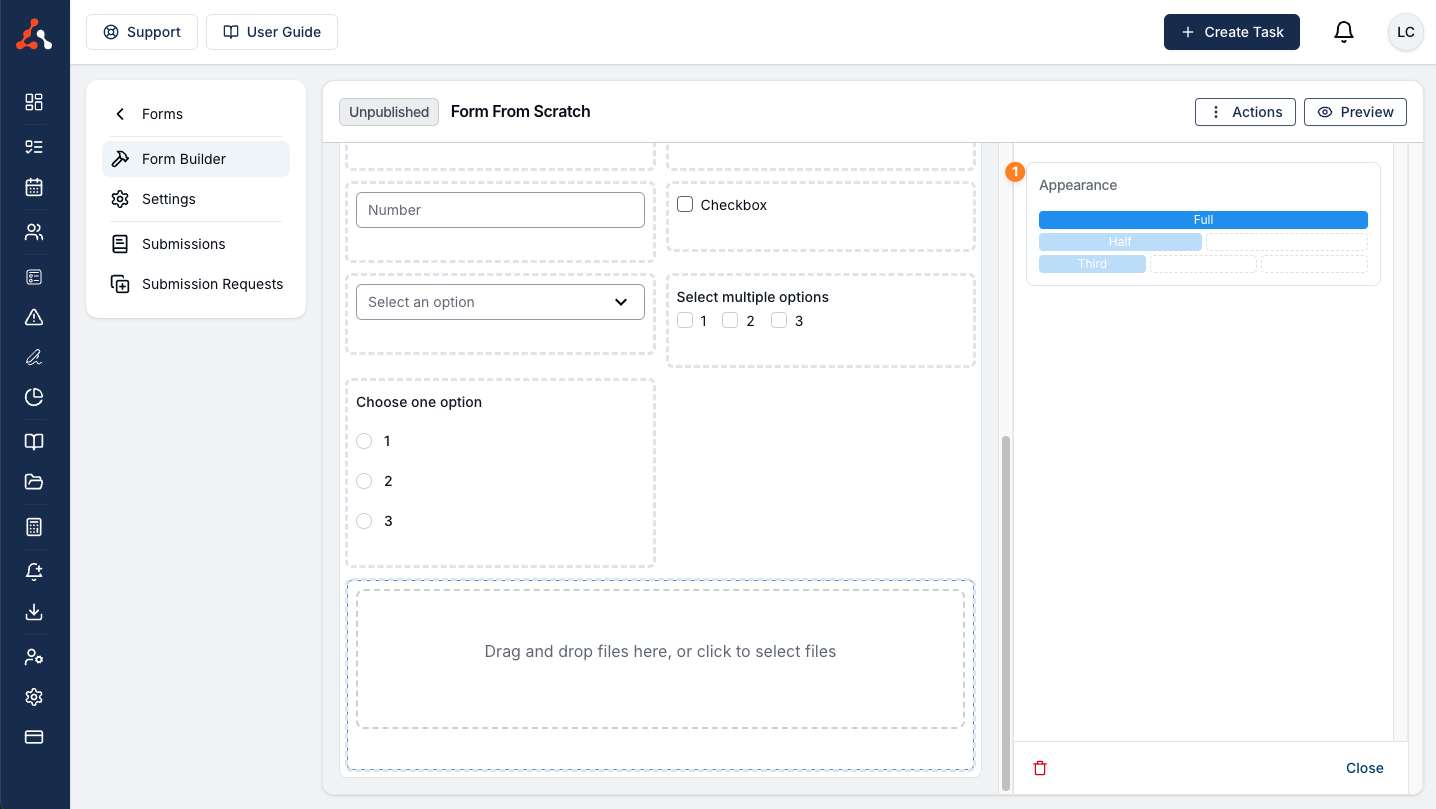Open the pie chart reports icon

point(34,397)
